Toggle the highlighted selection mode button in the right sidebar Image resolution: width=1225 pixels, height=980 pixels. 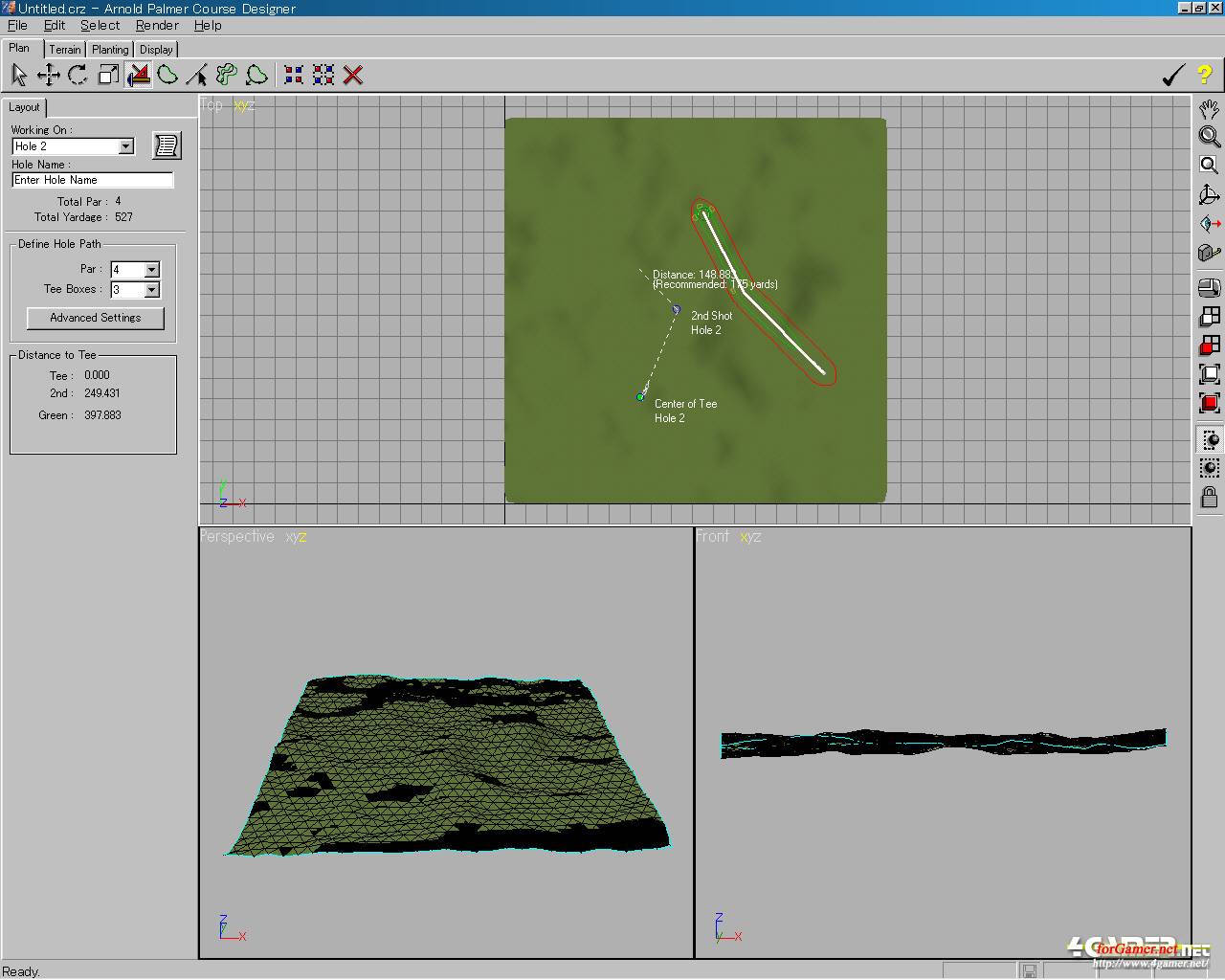click(1210, 439)
